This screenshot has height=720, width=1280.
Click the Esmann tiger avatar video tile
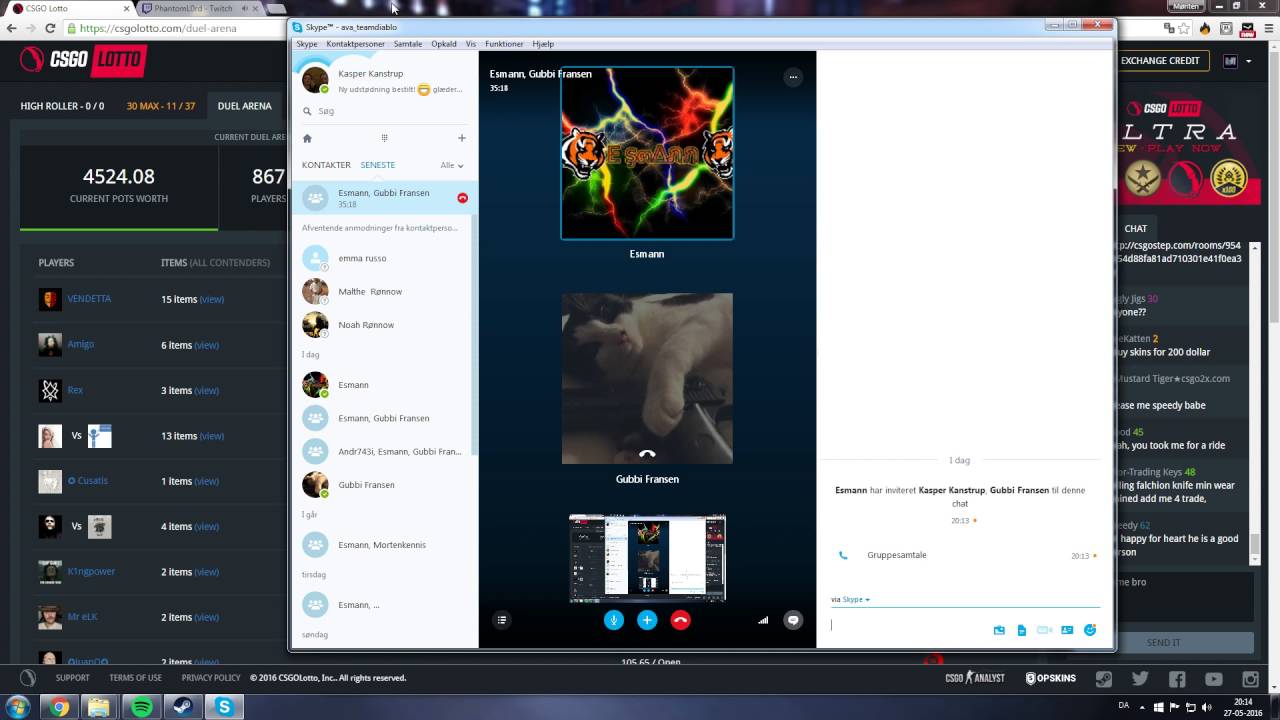pos(647,153)
